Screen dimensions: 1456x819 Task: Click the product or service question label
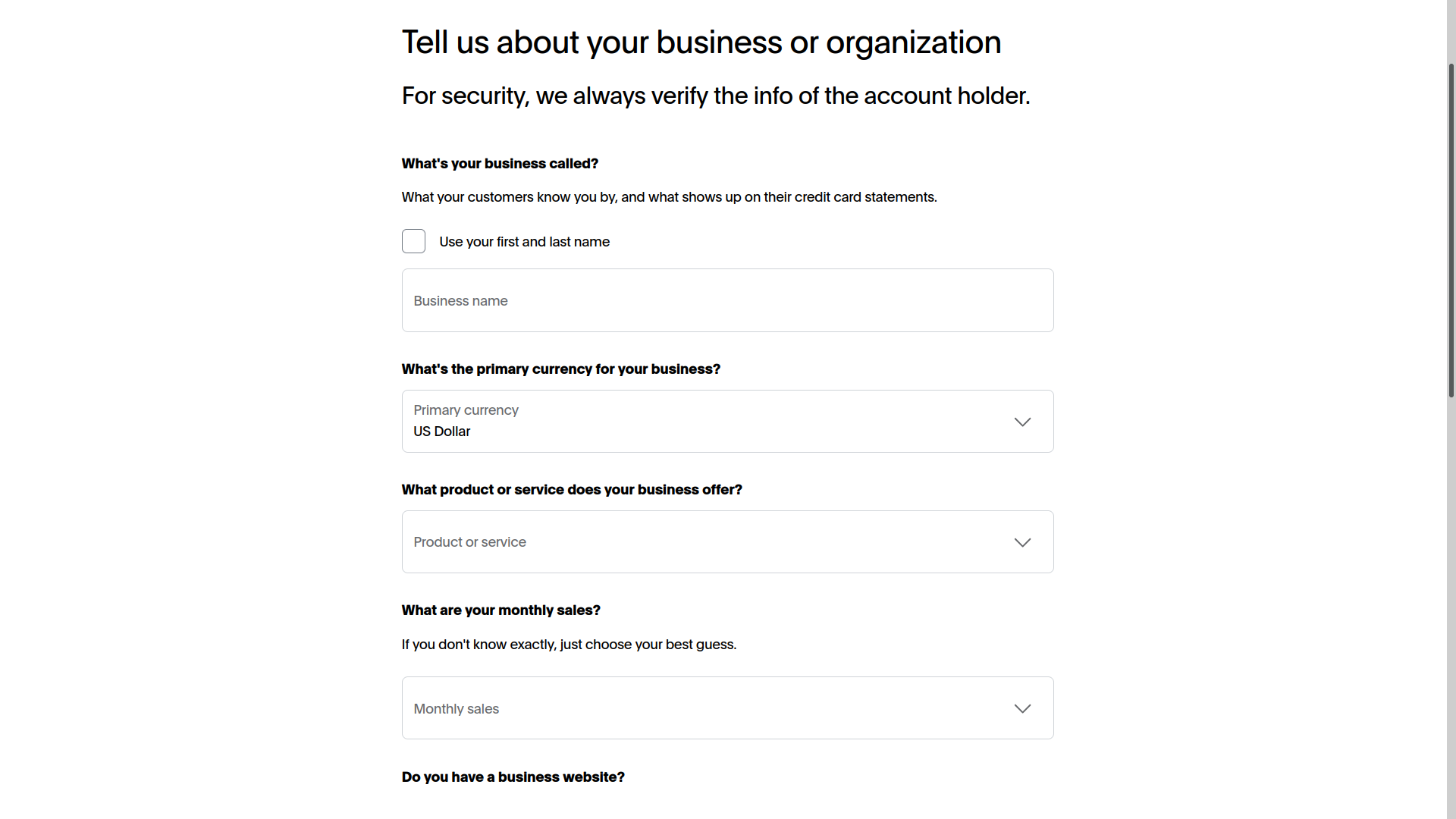[571, 490]
